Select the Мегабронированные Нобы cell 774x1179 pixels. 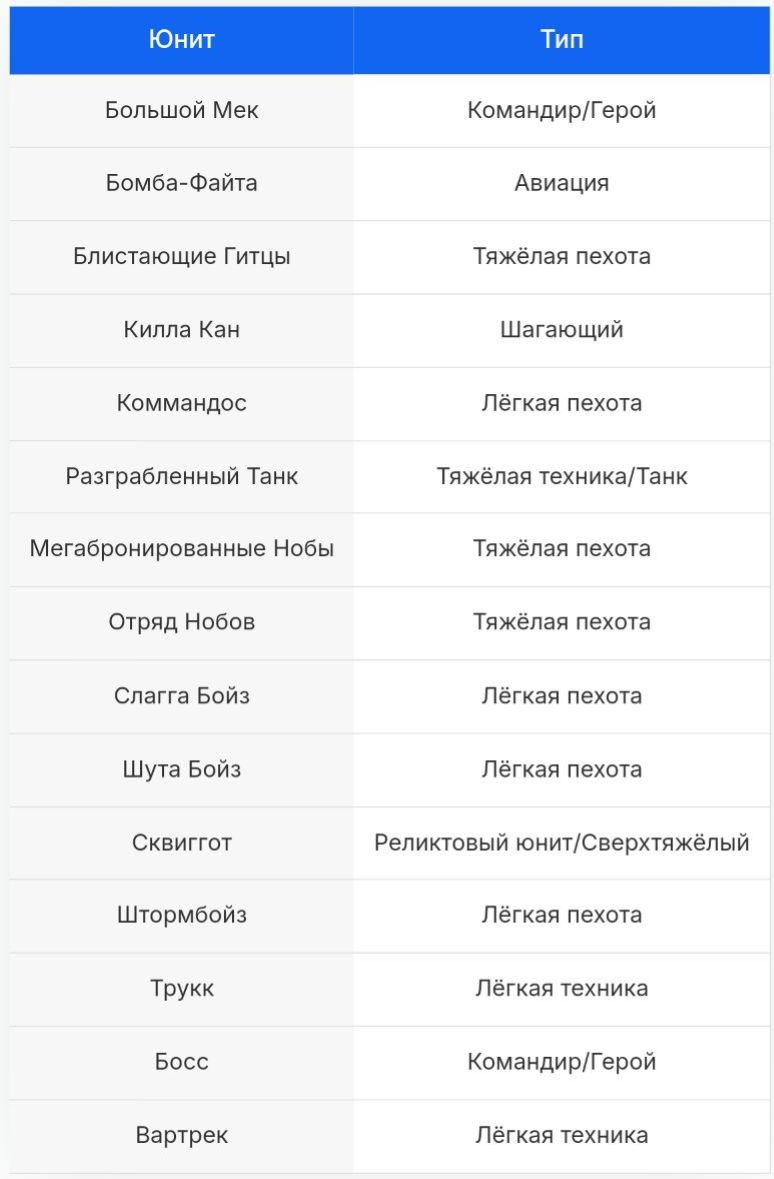click(x=181, y=548)
